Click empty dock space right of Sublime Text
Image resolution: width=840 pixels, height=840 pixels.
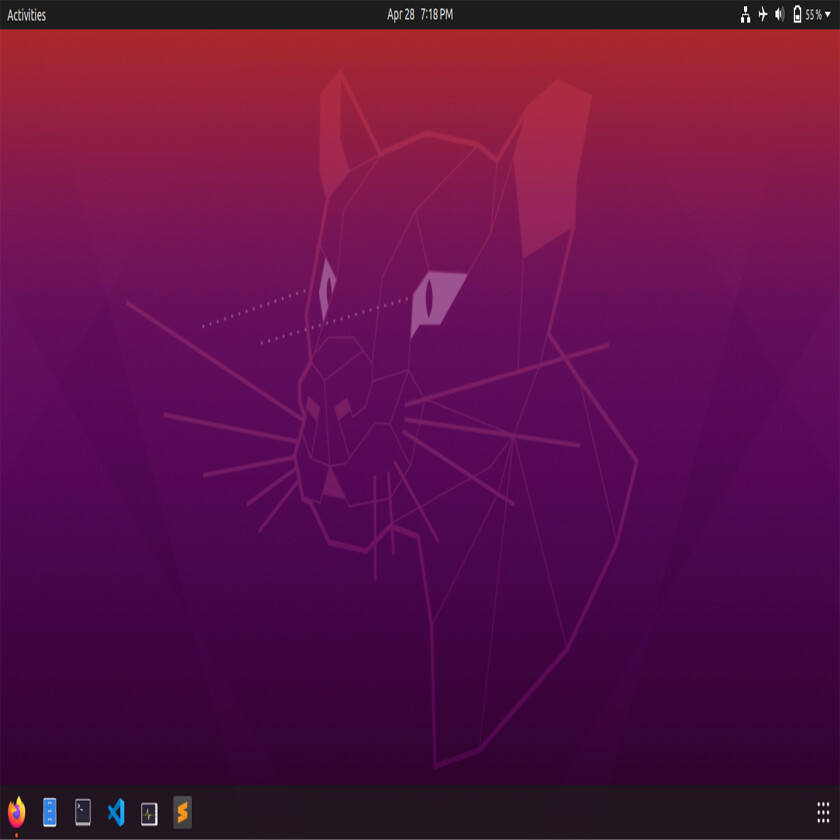(x=450, y=811)
